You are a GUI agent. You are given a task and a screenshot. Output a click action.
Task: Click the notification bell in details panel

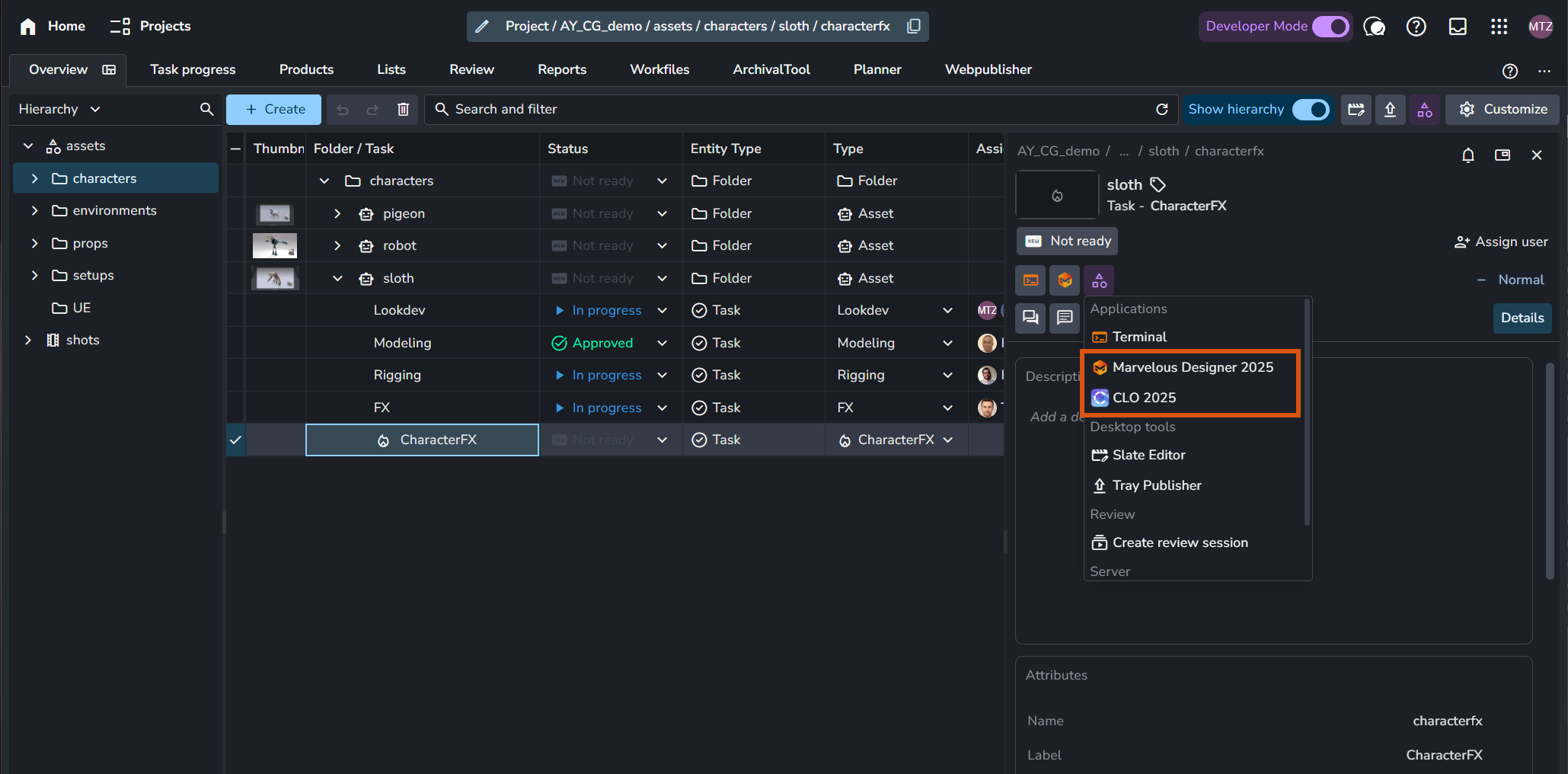1468,155
